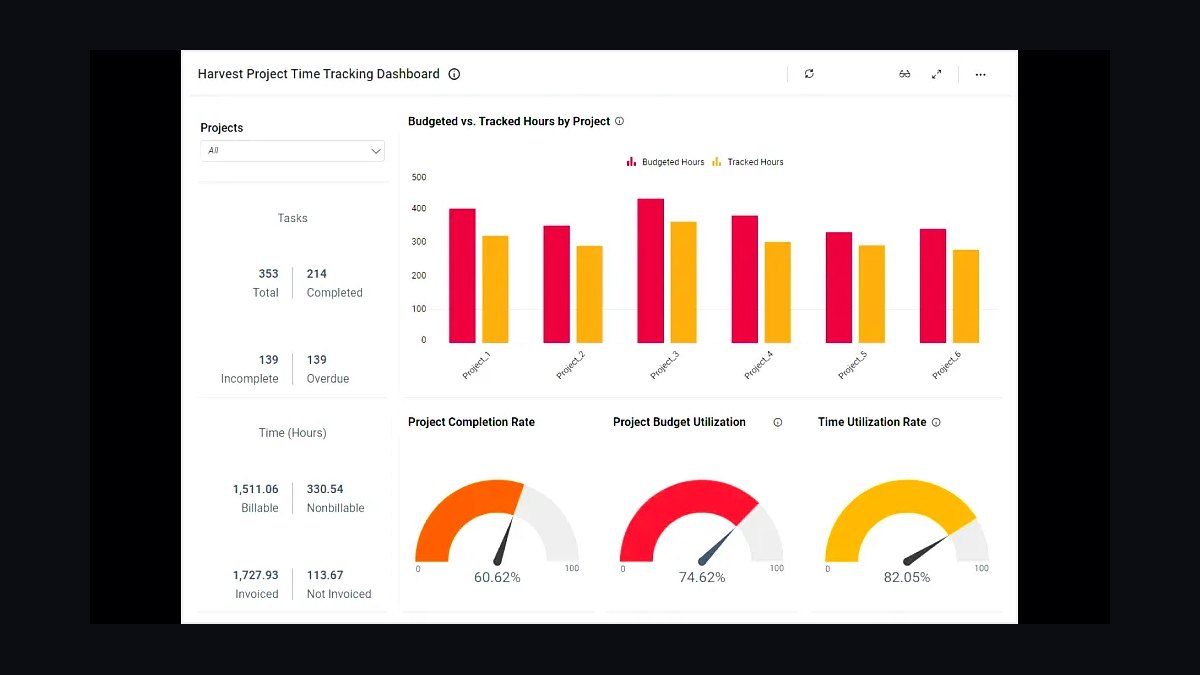Click Project_3 tracked hours bar
Image resolution: width=1200 pixels, height=675 pixels.
[683, 282]
